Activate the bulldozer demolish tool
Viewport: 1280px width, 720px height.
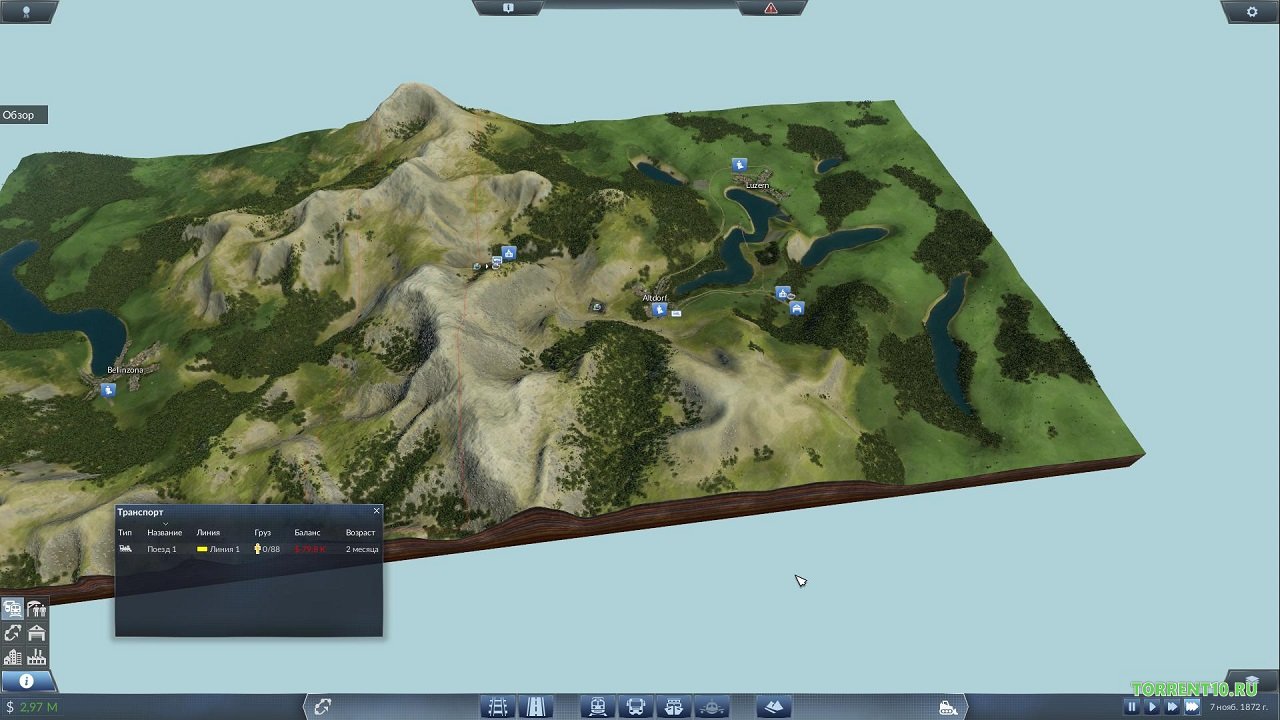[x=948, y=708]
